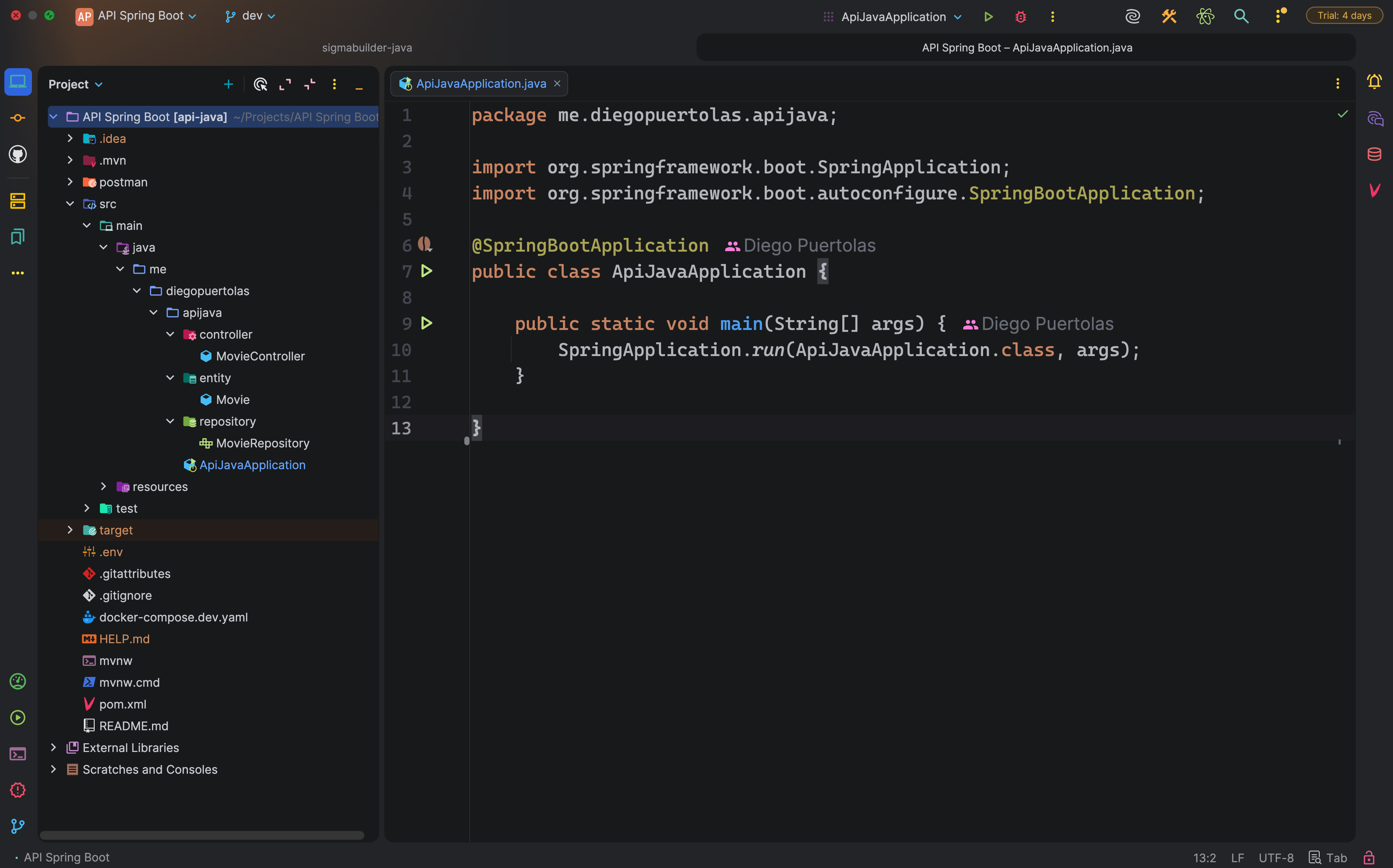
Task: Open the Notifications bell
Action: click(x=1374, y=82)
